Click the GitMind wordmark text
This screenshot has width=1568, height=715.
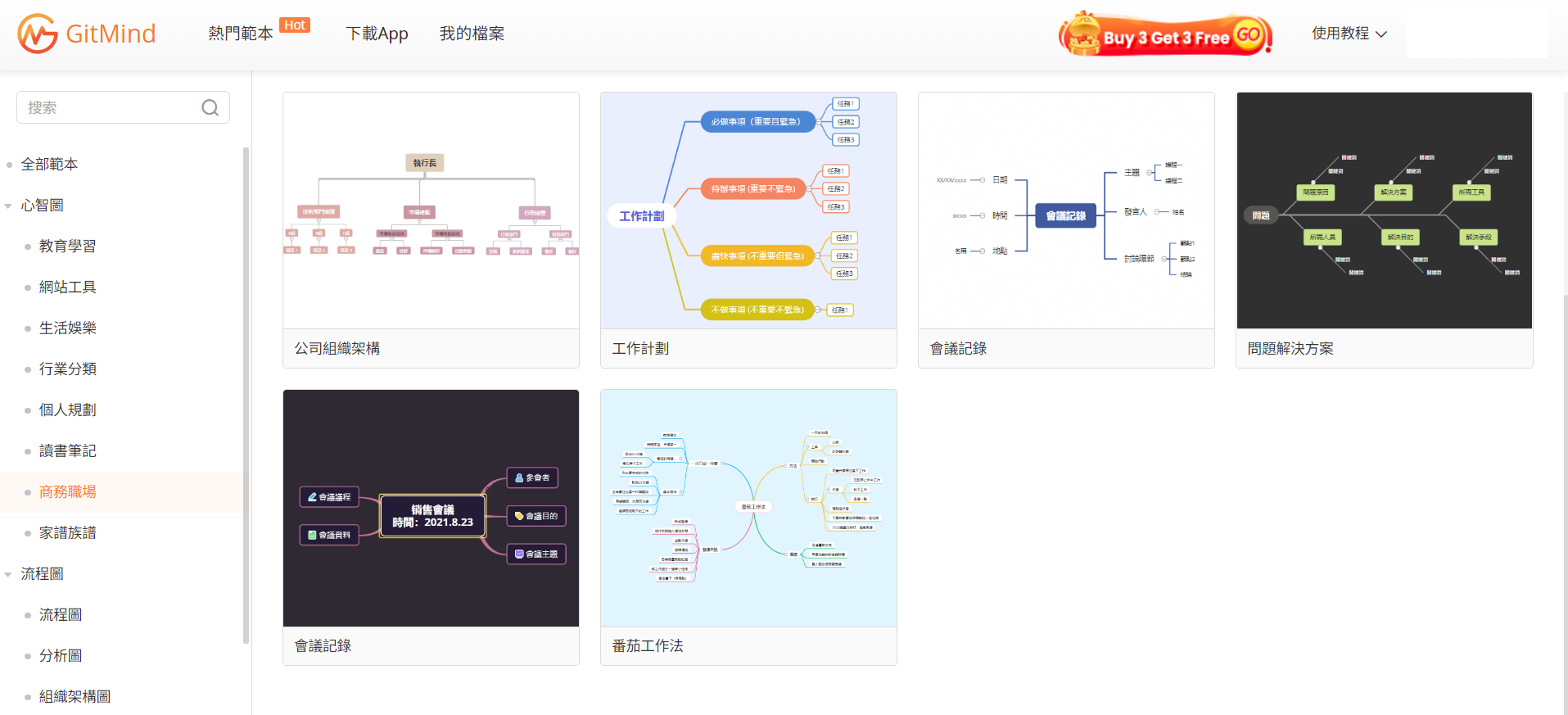pyautogui.click(x=111, y=34)
